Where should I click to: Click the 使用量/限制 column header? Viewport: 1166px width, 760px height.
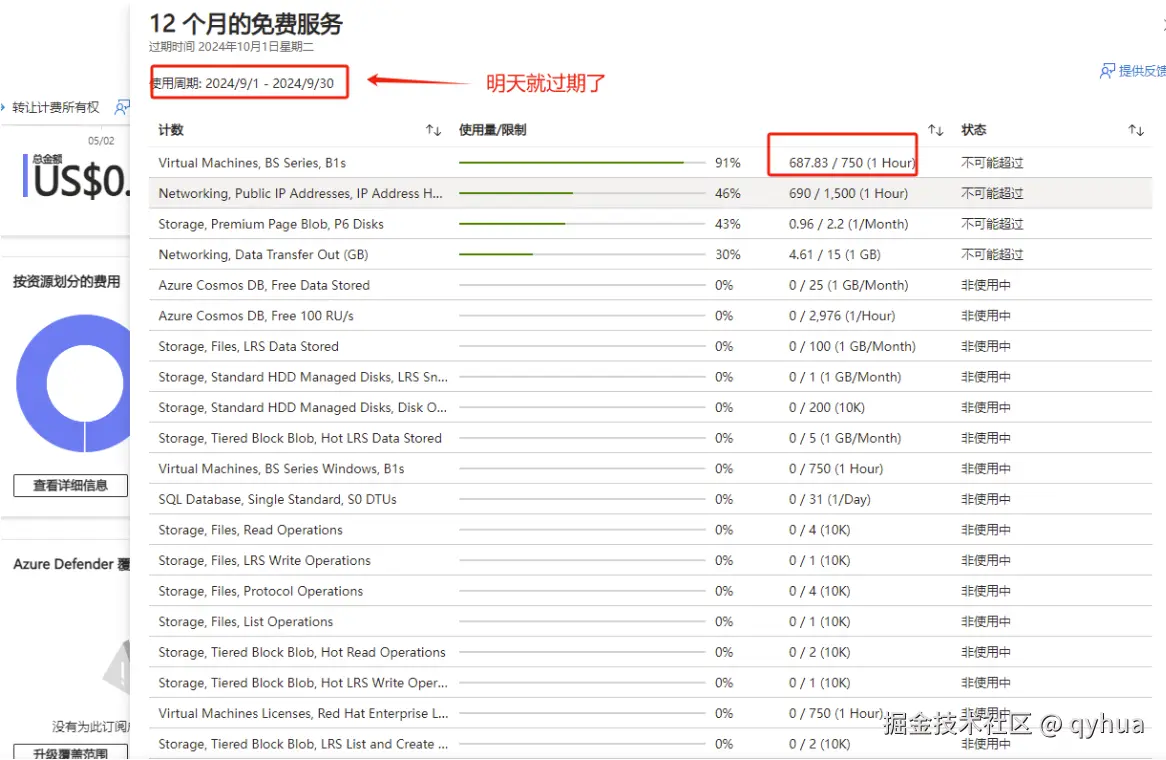(492, 130)
